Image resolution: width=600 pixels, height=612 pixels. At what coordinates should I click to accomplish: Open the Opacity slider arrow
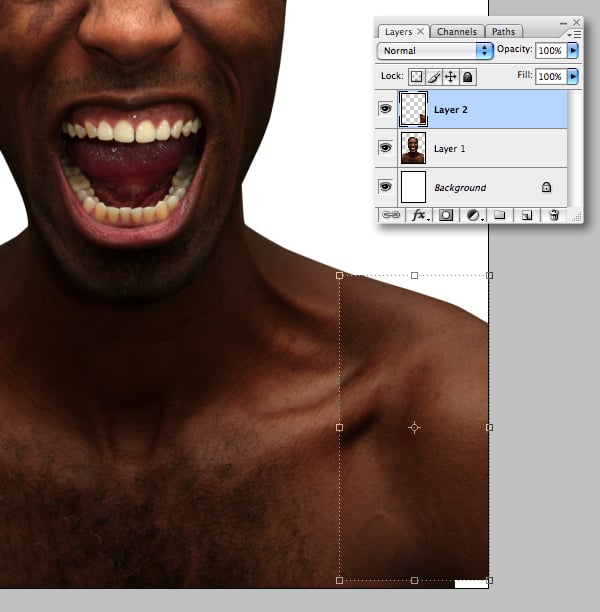(573, 50)
